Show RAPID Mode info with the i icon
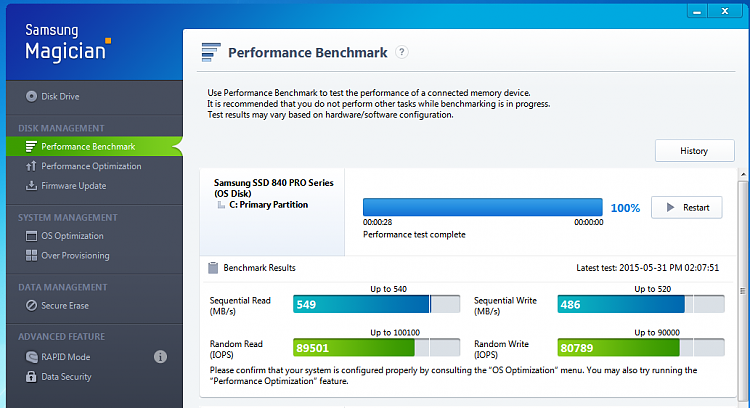Viewport: 750px width, 408px height. point(160,356)
